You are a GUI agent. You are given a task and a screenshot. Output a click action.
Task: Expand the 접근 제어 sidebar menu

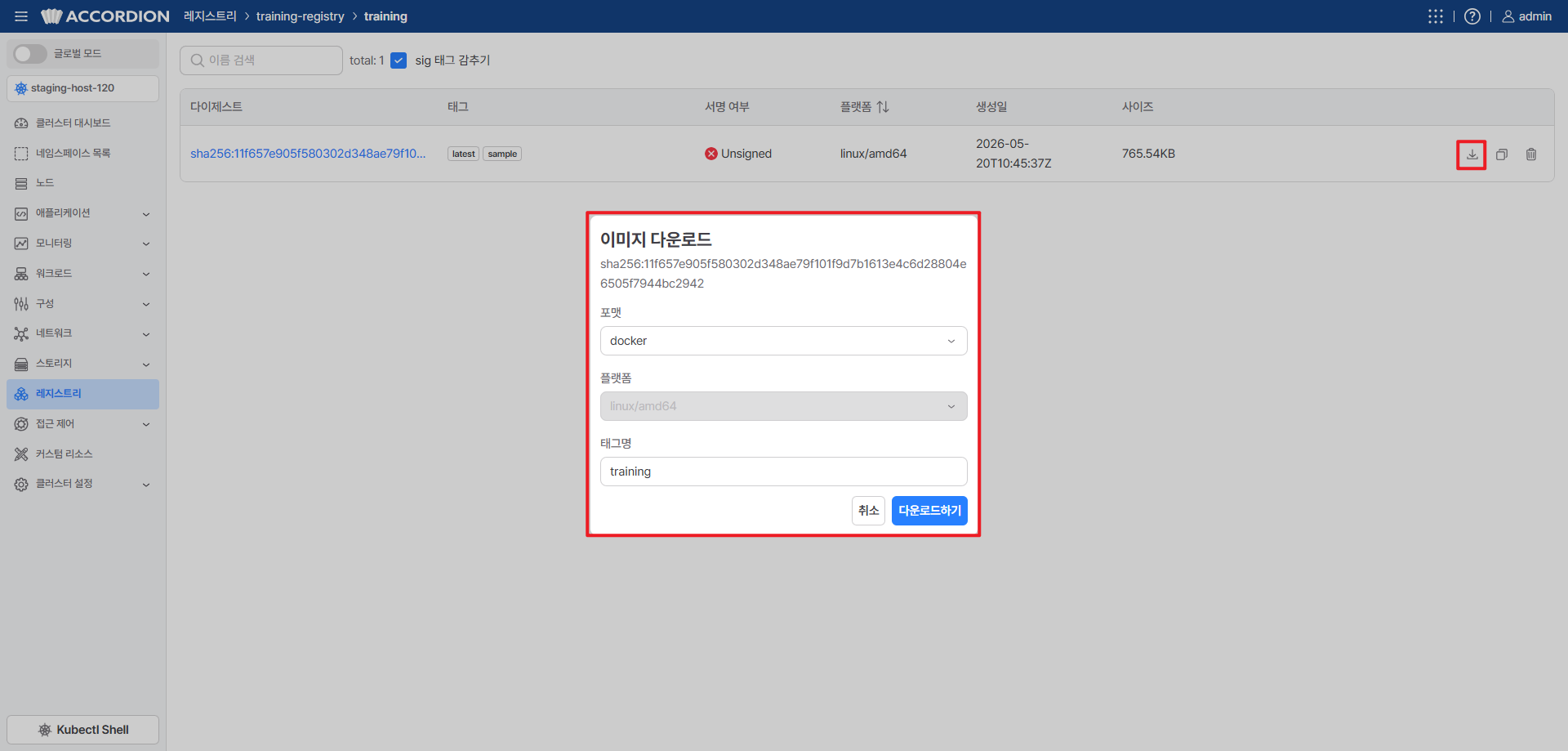click(82, 424)
